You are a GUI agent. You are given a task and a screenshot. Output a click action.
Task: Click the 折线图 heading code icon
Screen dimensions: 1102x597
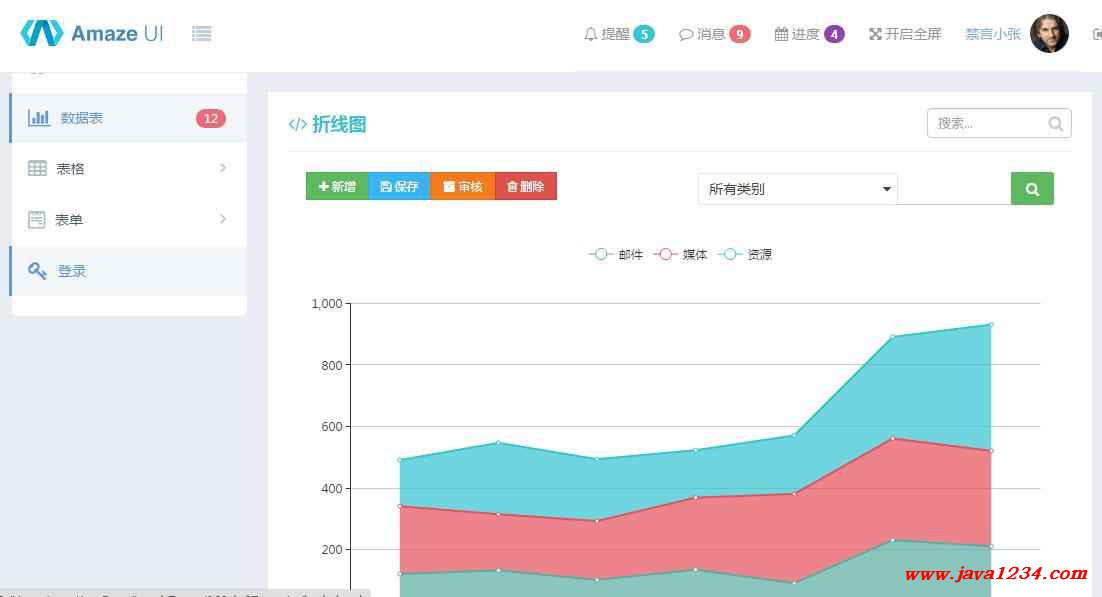point(297,124)
